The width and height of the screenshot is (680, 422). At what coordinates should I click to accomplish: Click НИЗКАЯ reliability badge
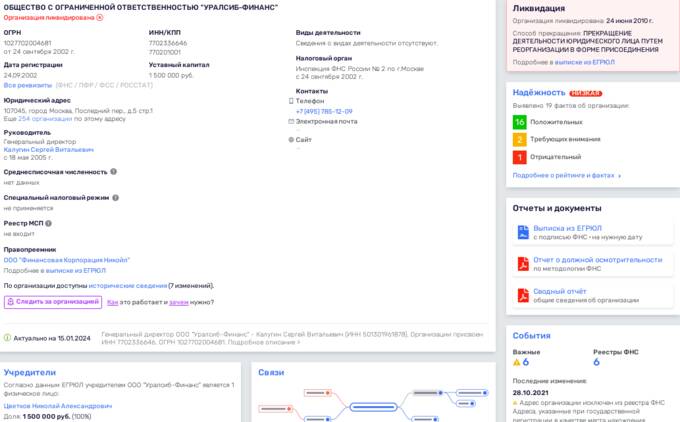585,93
